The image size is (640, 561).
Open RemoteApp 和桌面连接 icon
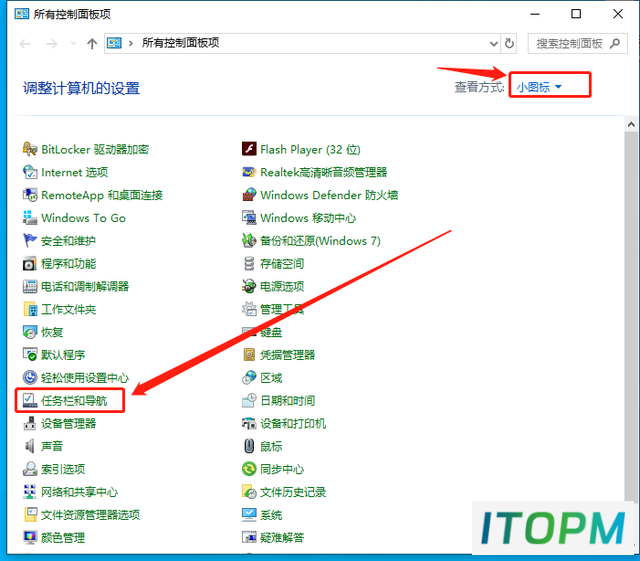[30, 195]
